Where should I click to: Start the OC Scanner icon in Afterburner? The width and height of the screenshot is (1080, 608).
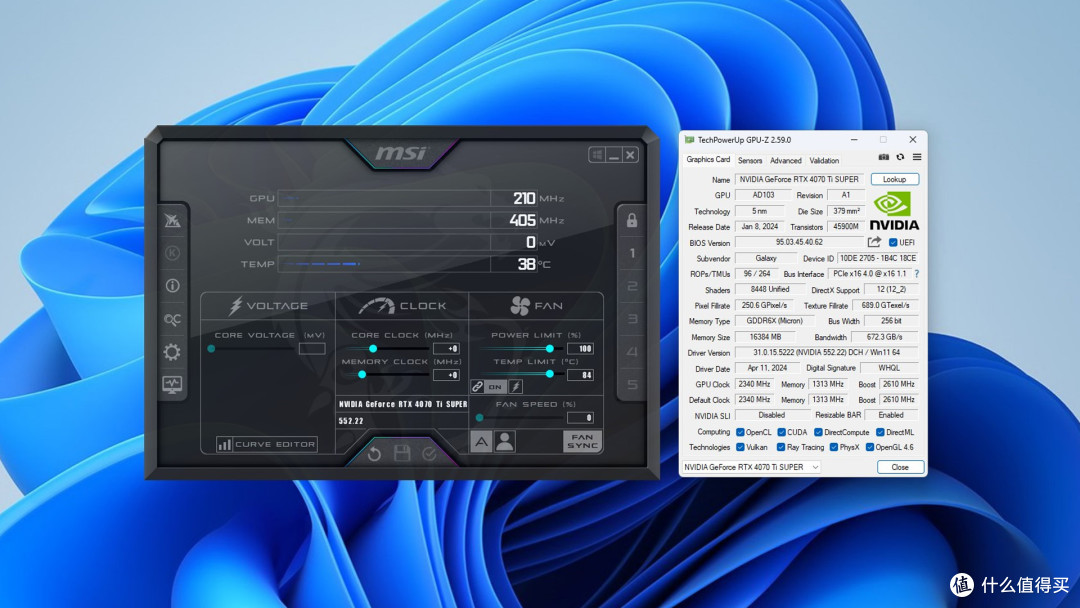point(172,319)
